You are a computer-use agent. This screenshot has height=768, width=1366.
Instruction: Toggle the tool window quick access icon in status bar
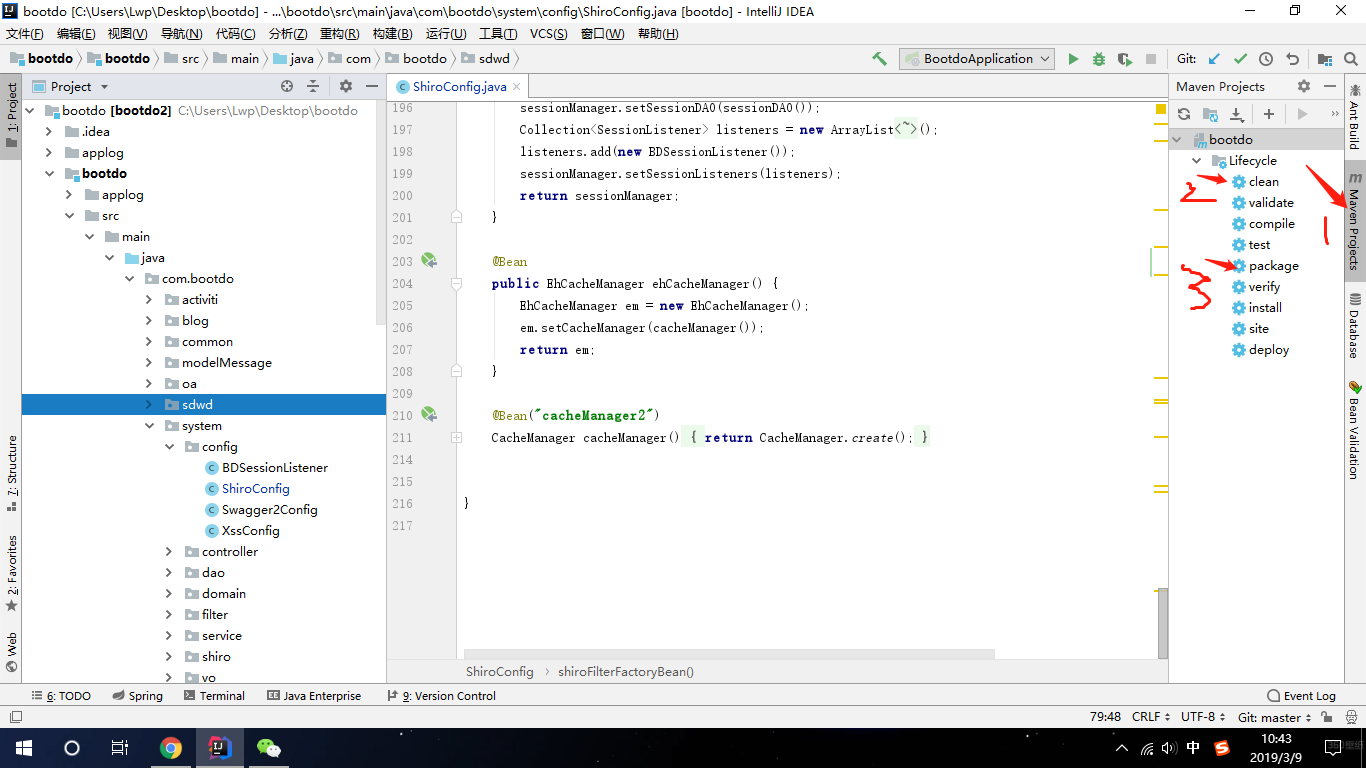16,717
